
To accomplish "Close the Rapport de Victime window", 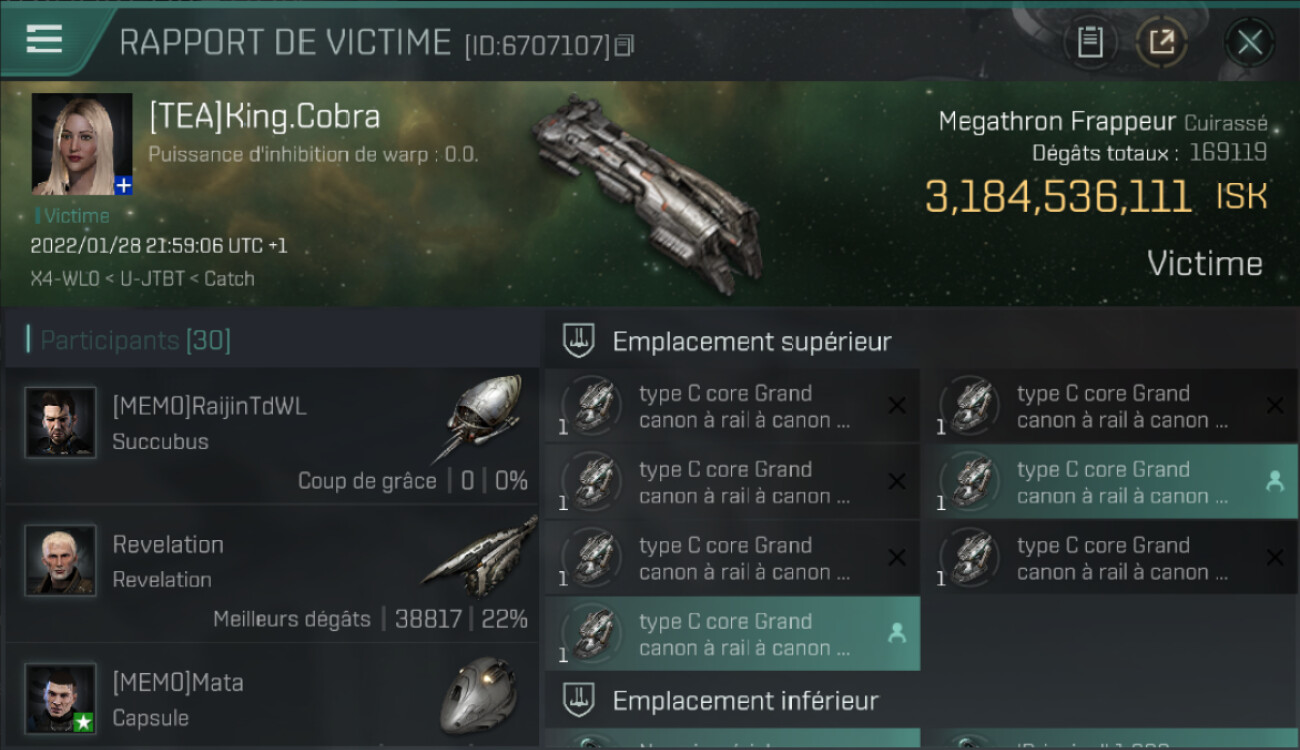I will 1250,42.
